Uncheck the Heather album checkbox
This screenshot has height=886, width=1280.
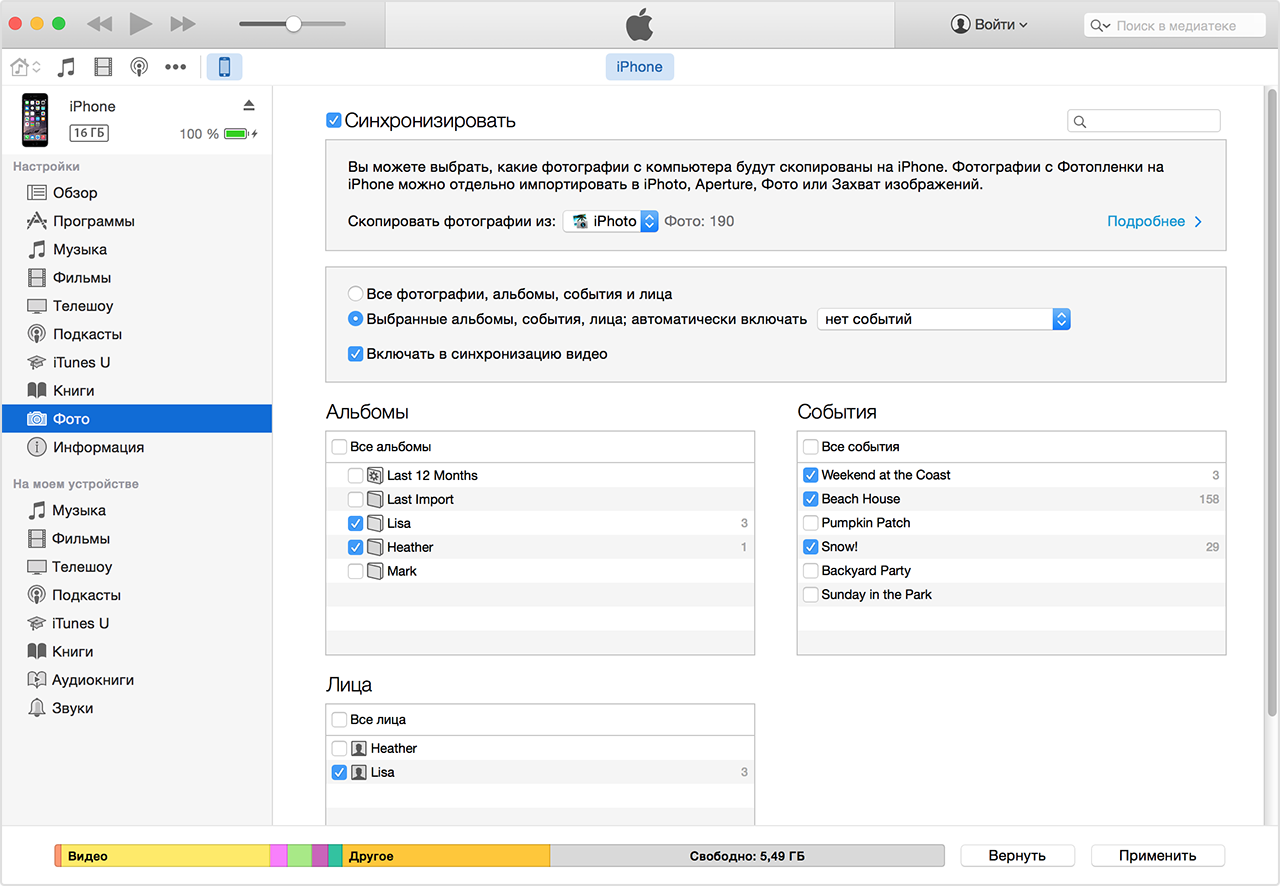[x=355, y=547]
